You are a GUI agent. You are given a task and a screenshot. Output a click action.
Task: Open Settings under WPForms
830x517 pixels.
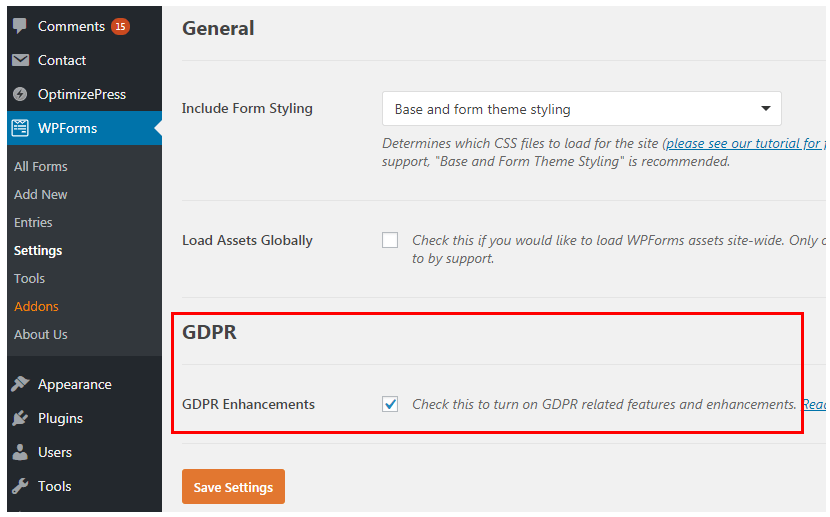38,250
